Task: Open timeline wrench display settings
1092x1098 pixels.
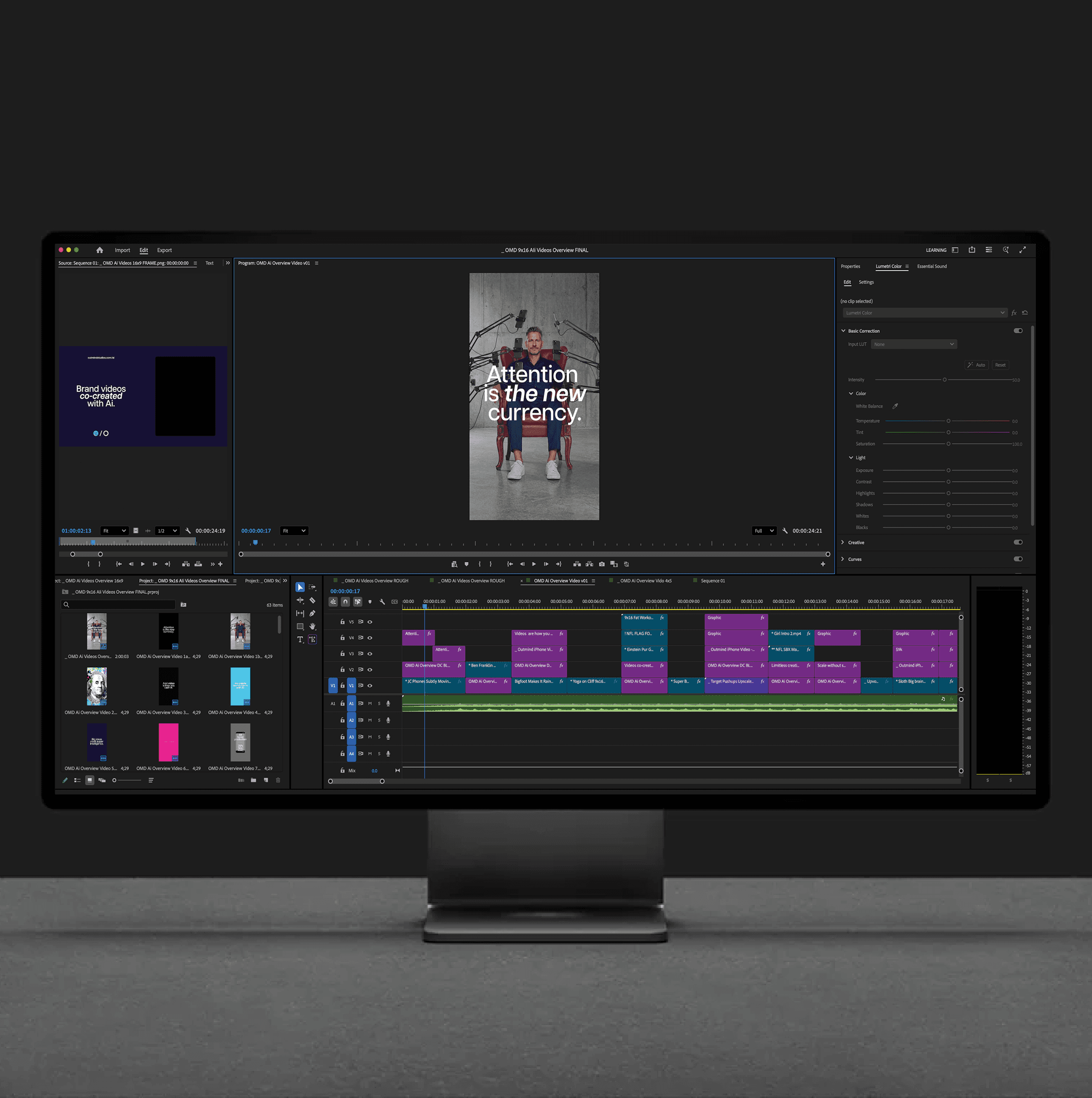Action: [383, 601]
